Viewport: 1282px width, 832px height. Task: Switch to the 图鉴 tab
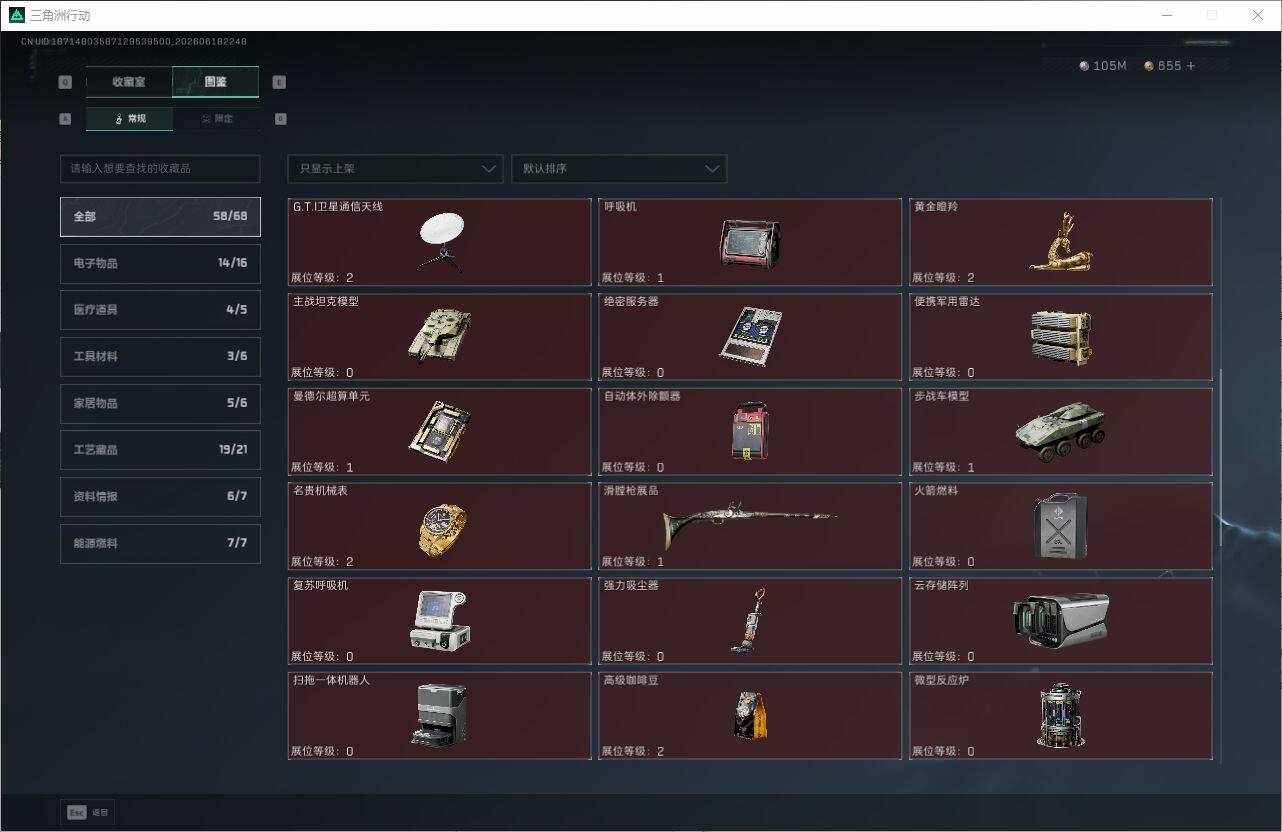click(216, 82)
